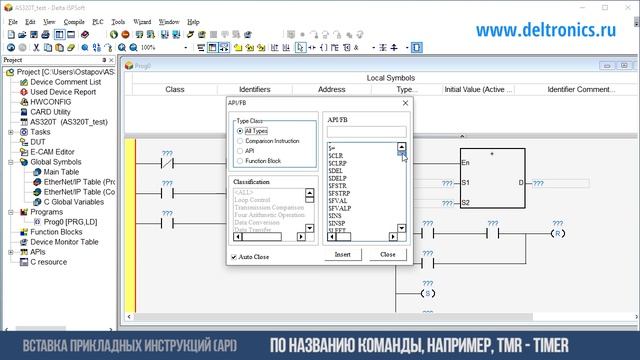This screenshot has height=360, width=640.
Task: Collapse Local Symbols with the up chevron
Action: pos(462,136)
